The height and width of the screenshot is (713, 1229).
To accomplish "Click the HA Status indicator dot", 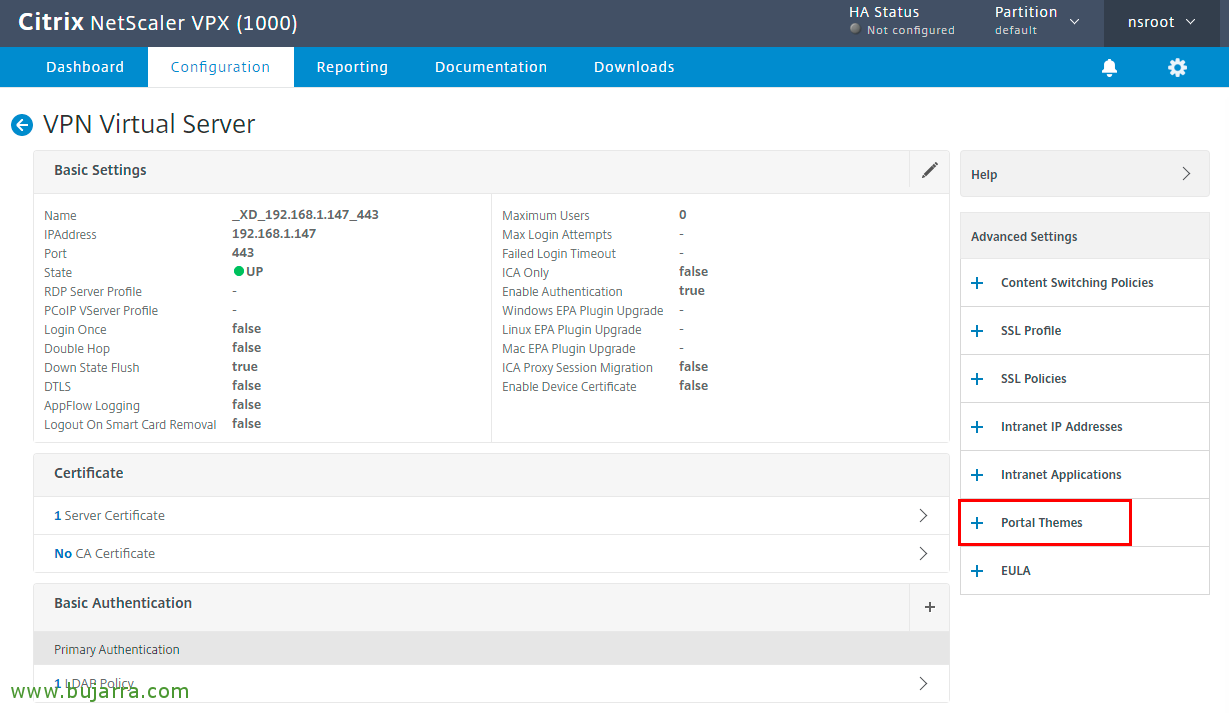I will click(855, 29).
